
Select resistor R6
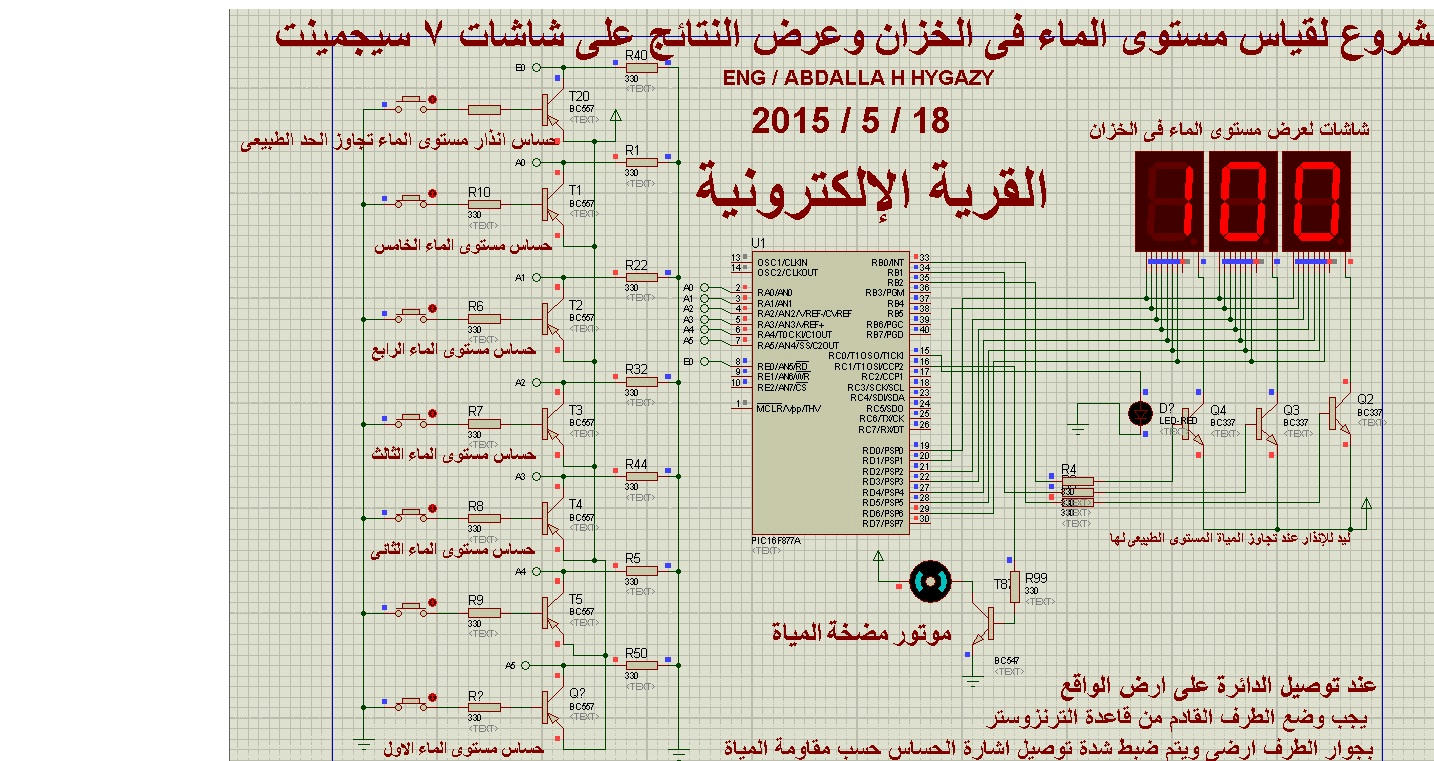[x=483, y=319]
